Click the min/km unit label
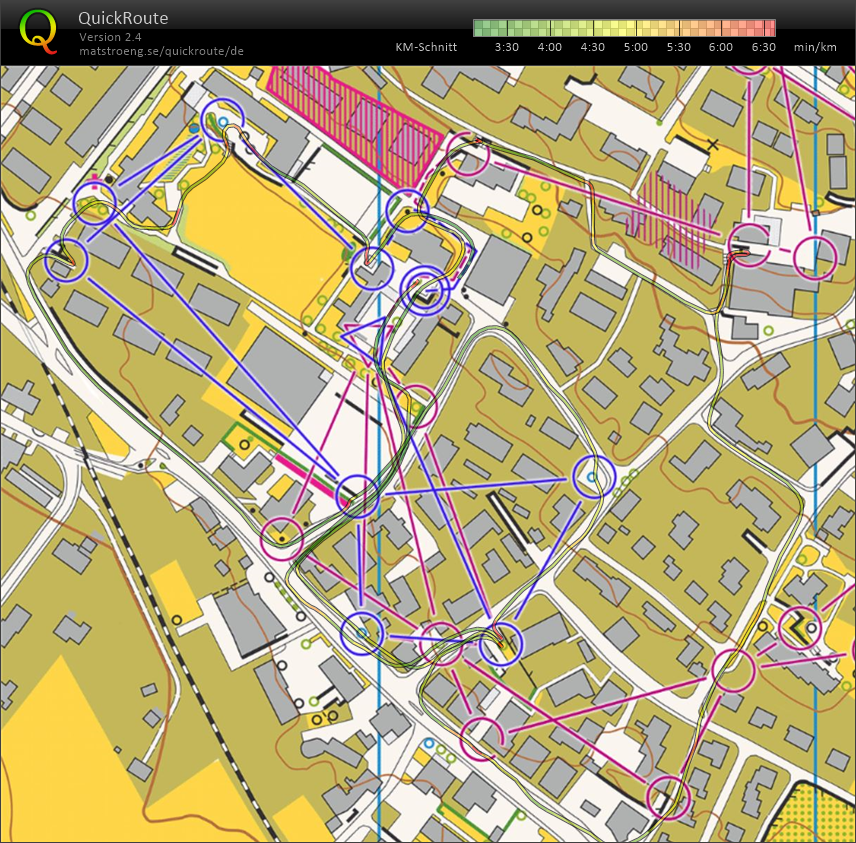The width and height of the screenshot is (856, 843). pyautogui.click(x=814, y=47)
